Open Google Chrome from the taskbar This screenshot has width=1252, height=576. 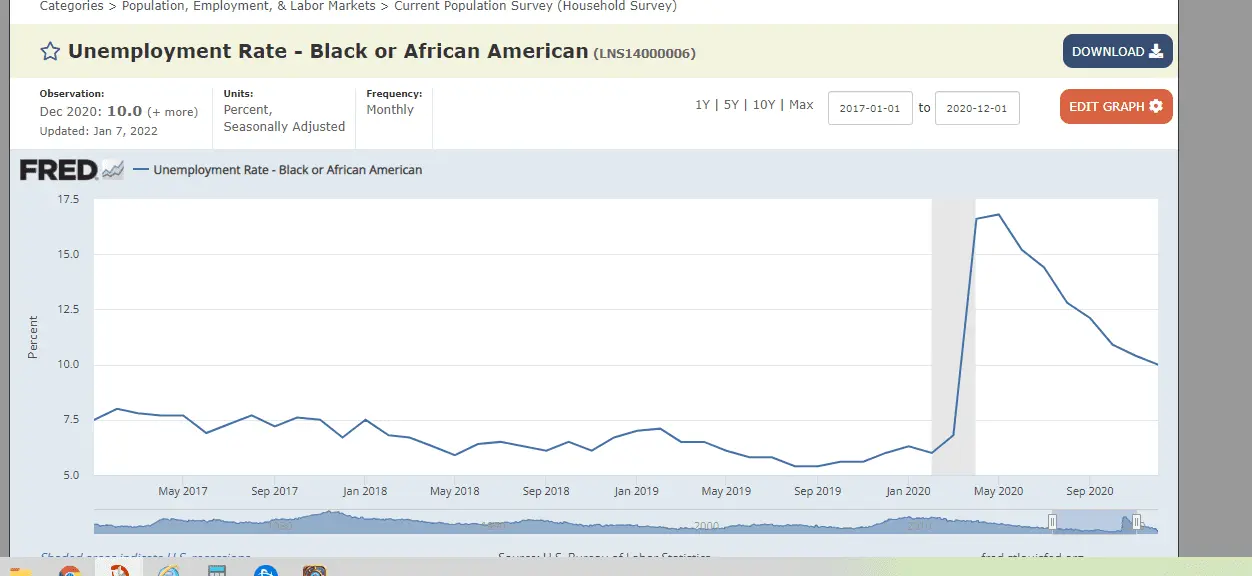click(69, 571)
